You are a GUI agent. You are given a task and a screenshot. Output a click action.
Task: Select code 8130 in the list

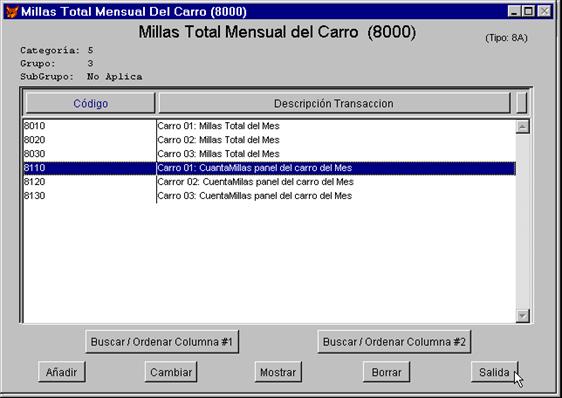tap(34, 196)
